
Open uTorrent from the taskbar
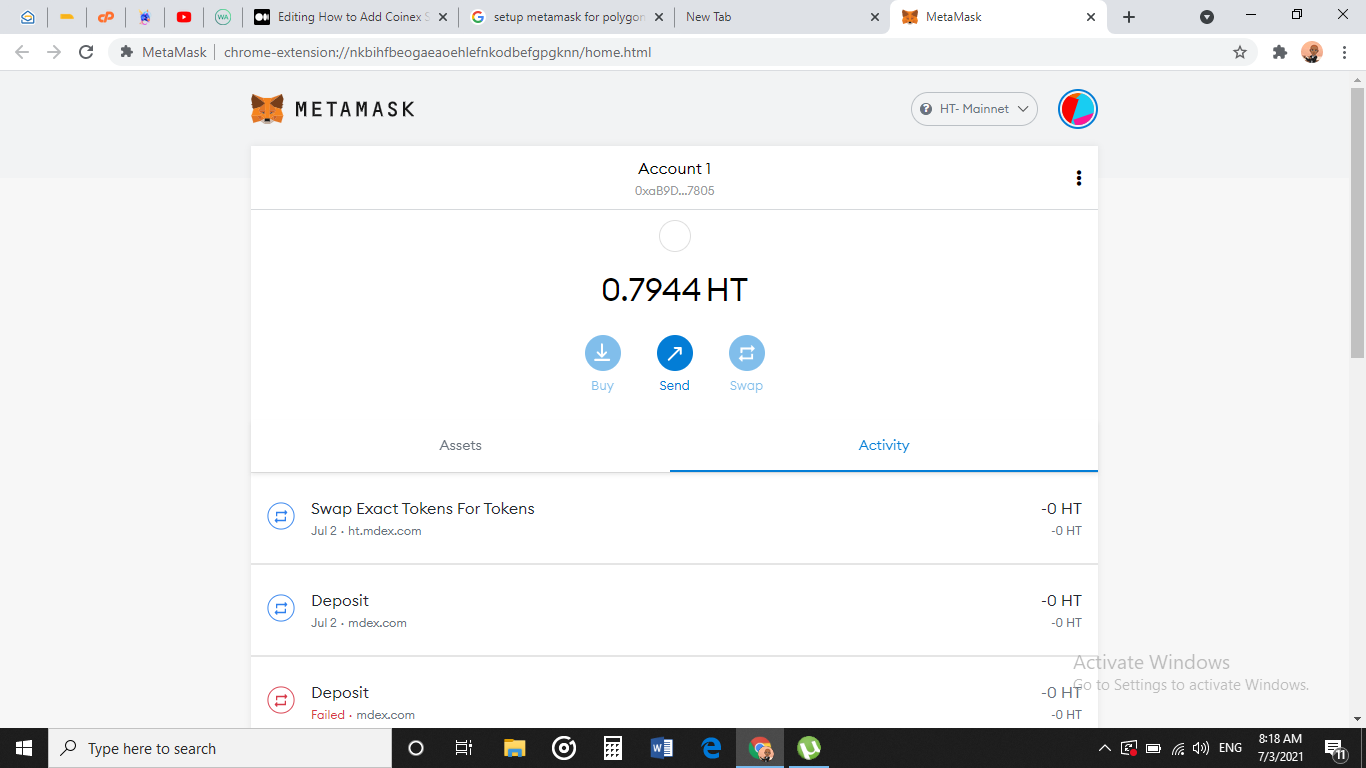click(809, 748)
